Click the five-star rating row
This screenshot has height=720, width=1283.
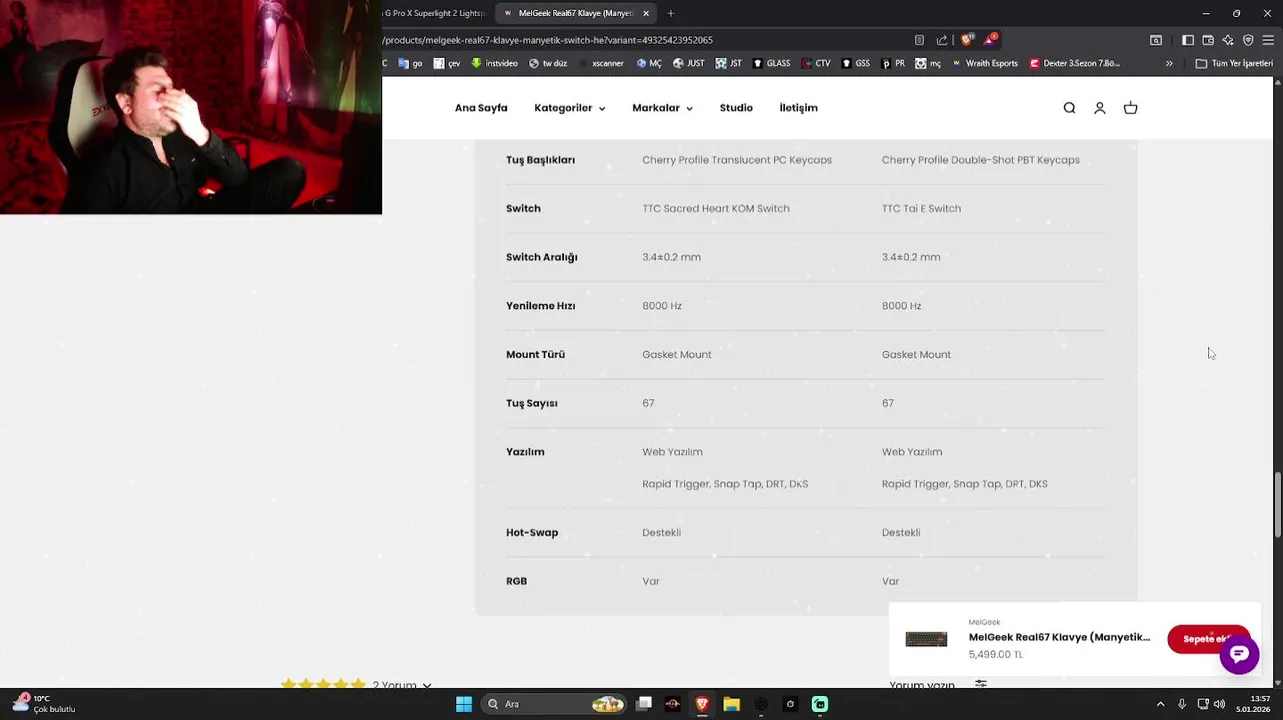click(323, 685)
